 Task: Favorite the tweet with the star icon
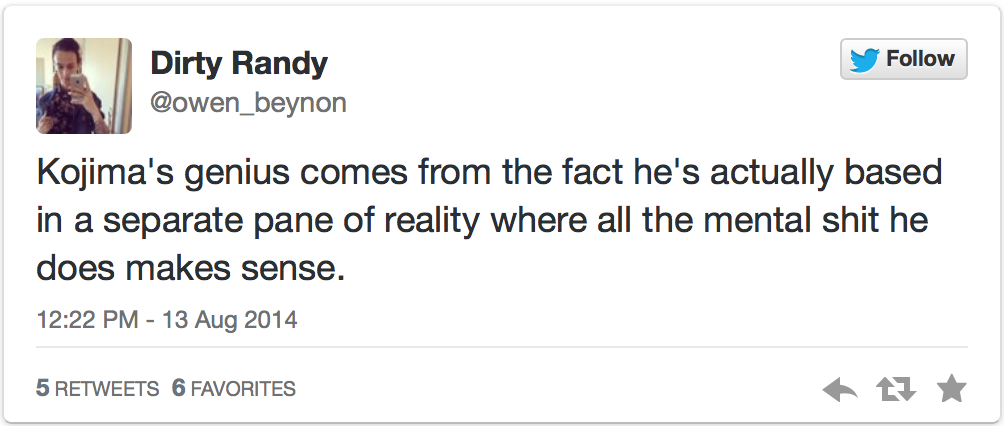click(951, 389)
